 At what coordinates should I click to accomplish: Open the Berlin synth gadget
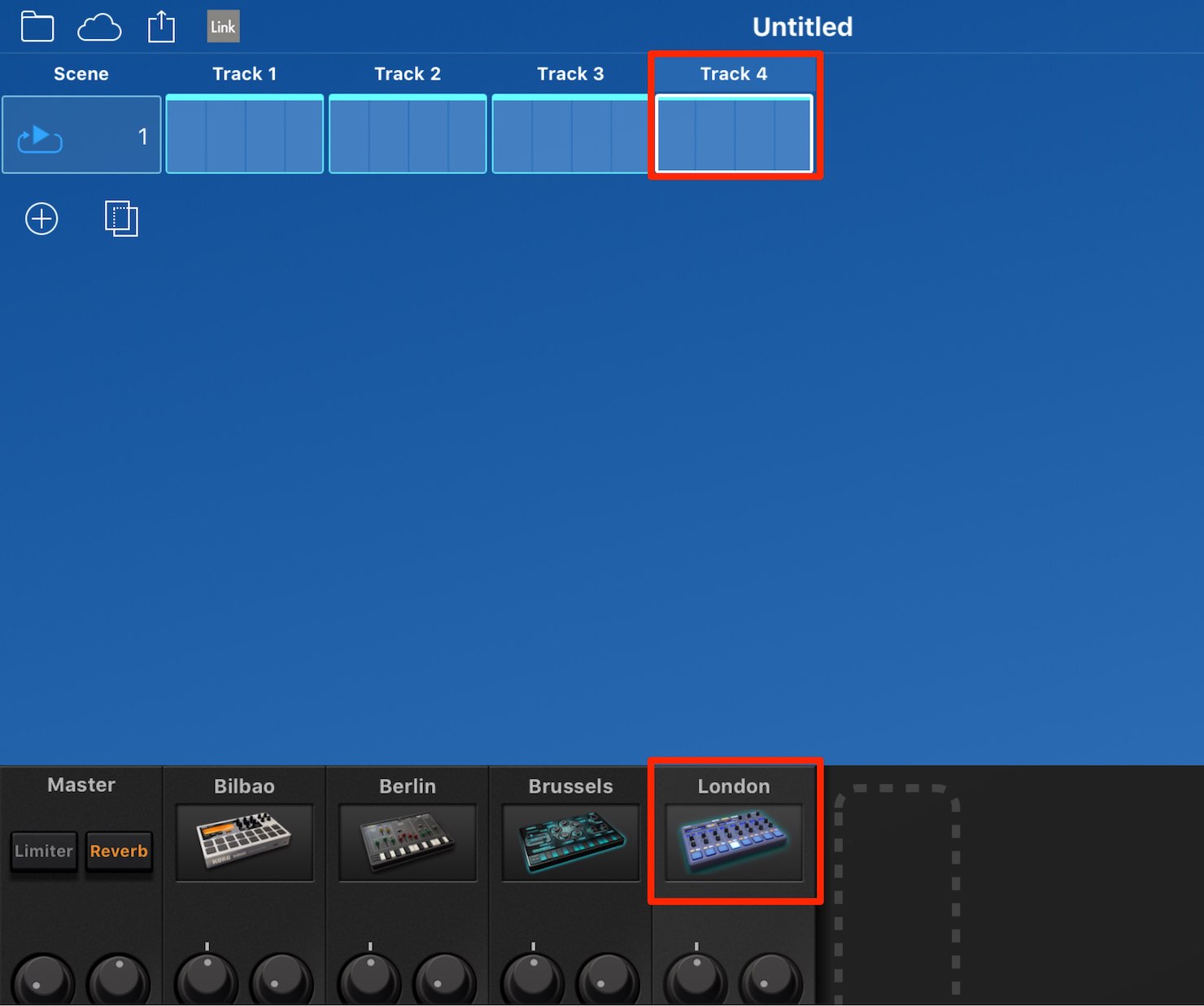pos(408,842)
